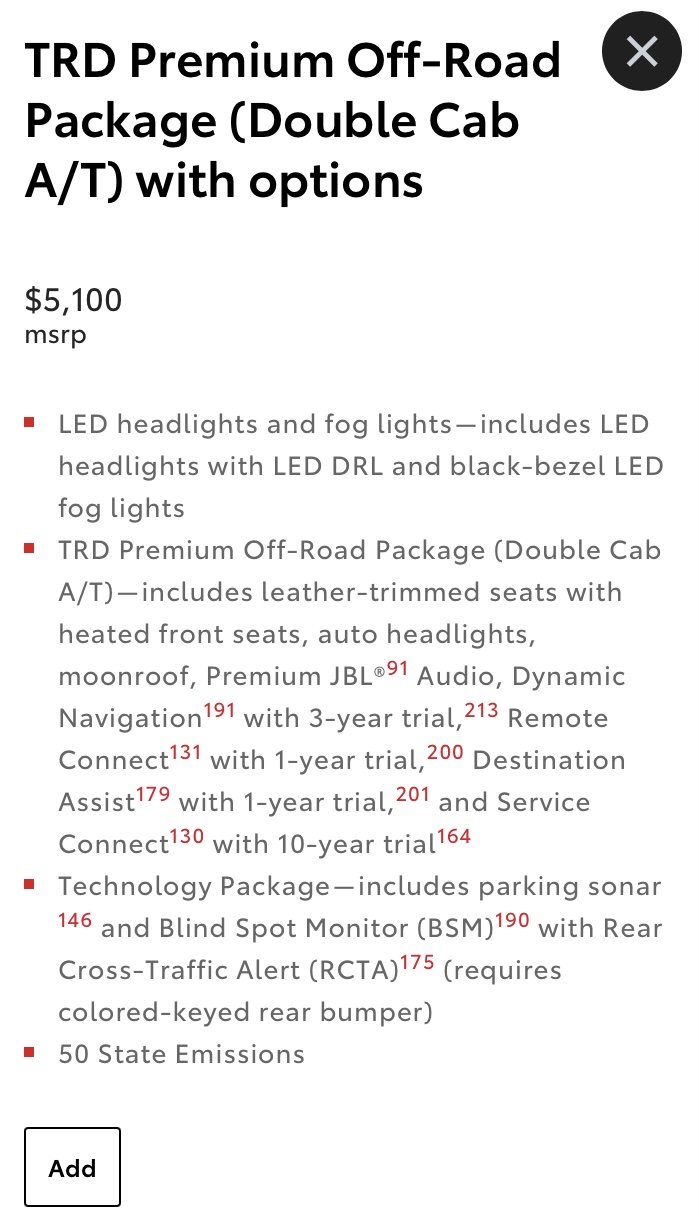The width and height of the screenshot is (699, 1216).
Task: Open footnote 213 after 3-year trial
Action: coord(481,712)
